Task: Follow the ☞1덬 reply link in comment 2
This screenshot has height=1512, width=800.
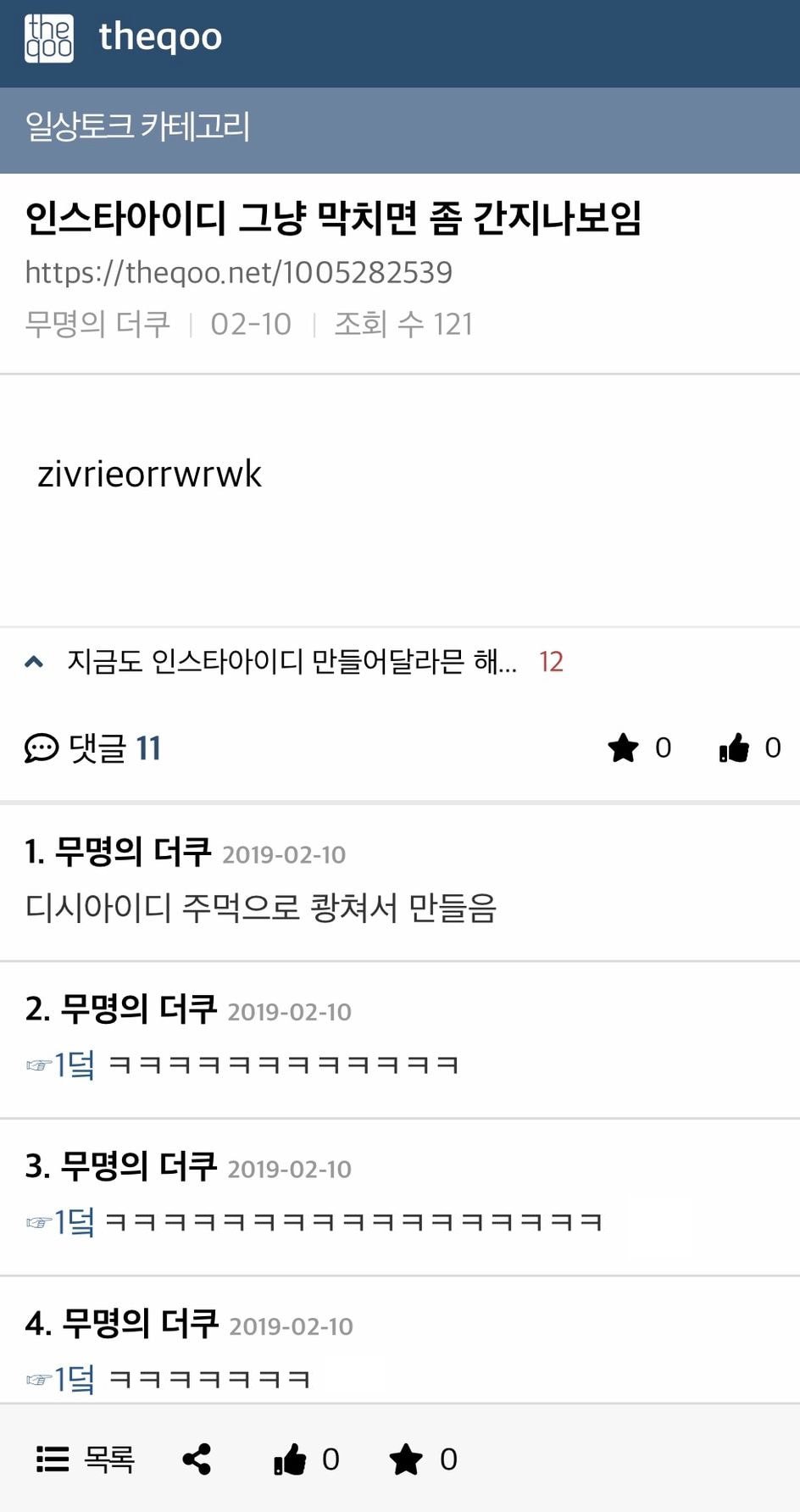Action: pyautogui.click(x=60, y=1065)
